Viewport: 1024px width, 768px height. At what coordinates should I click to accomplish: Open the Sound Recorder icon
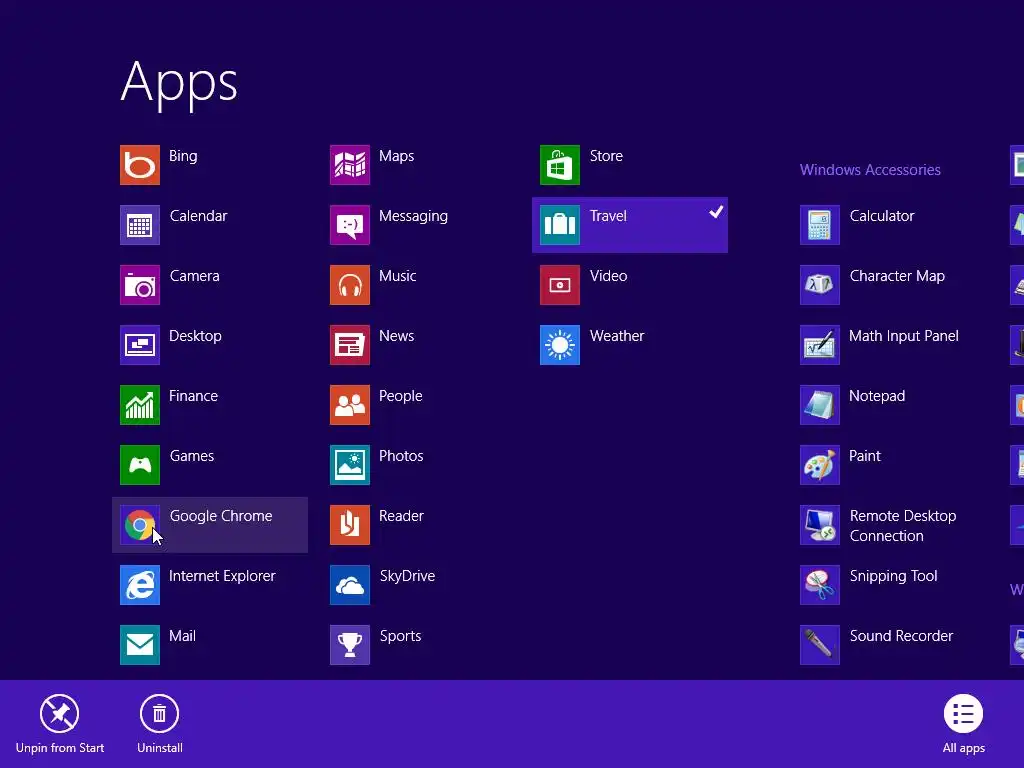coord(820,645)
